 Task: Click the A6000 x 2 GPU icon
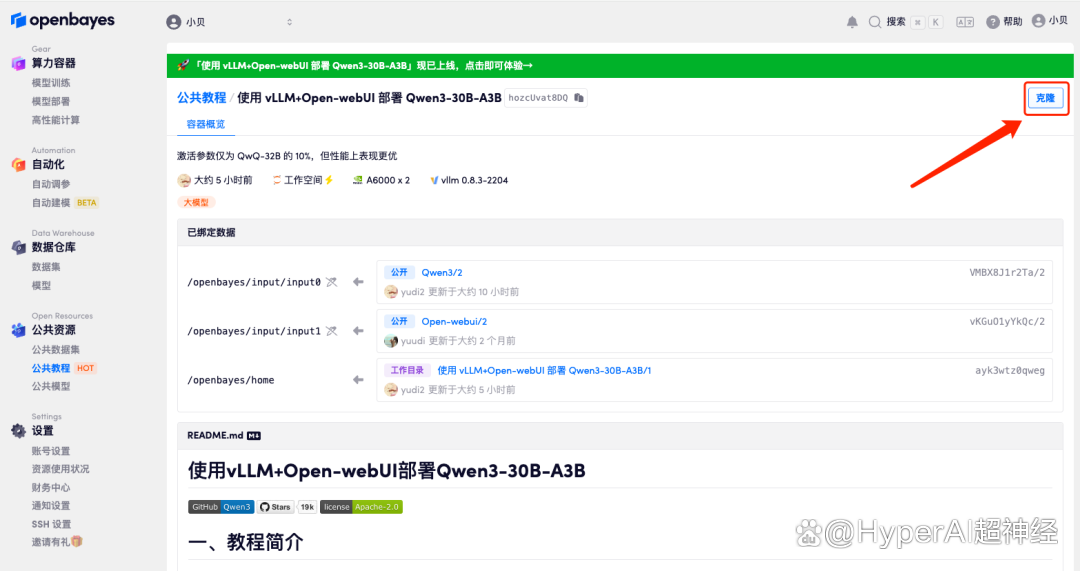pyautogui.click(x=357, y=180)
